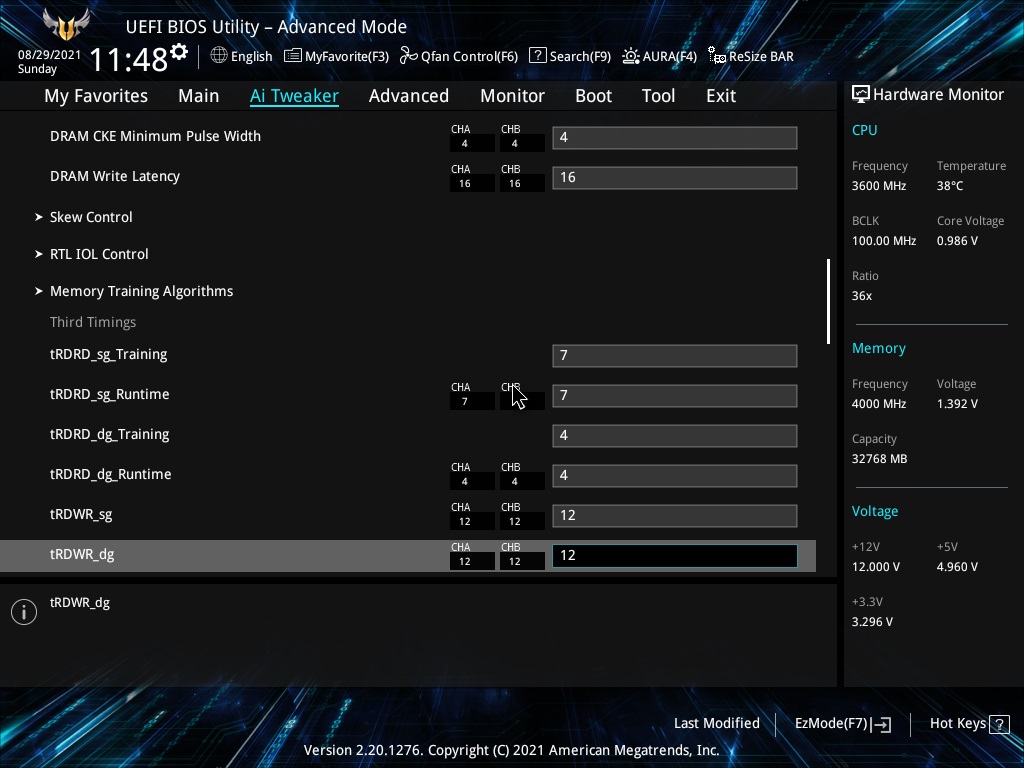Click the Hot Keys question mark icon
1024x768 pixels.
tap(999, 724)
